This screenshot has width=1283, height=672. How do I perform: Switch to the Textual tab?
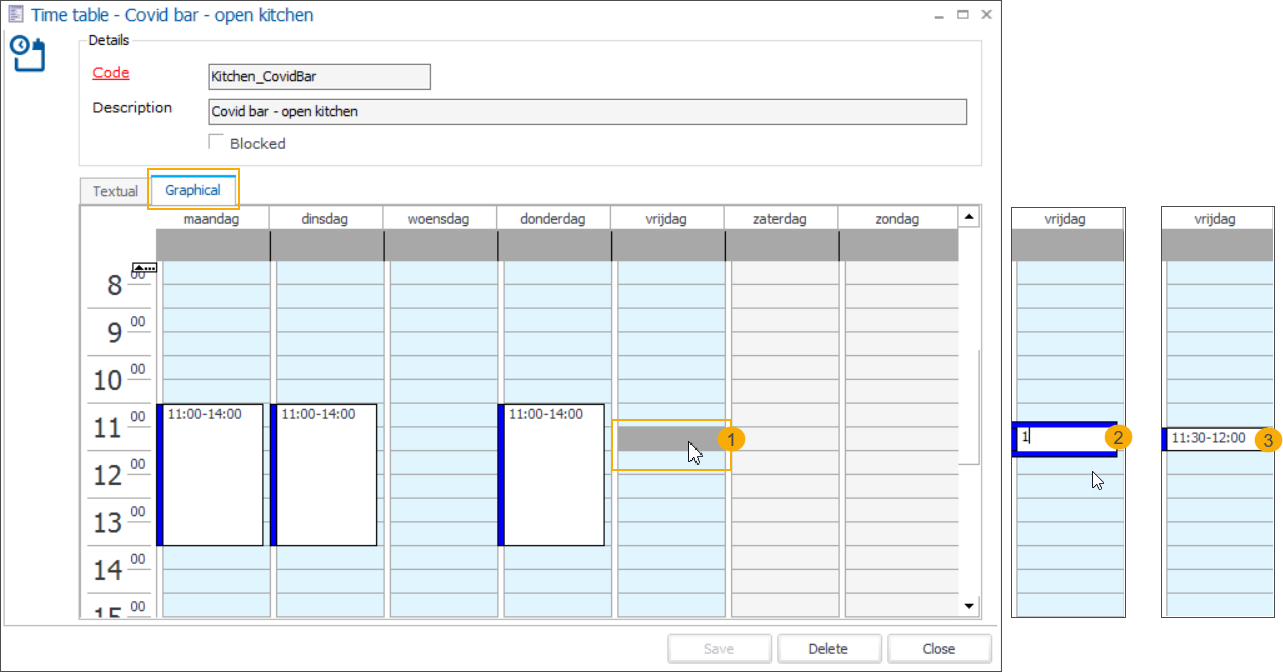pyautogui.click(x=114, y=190)
